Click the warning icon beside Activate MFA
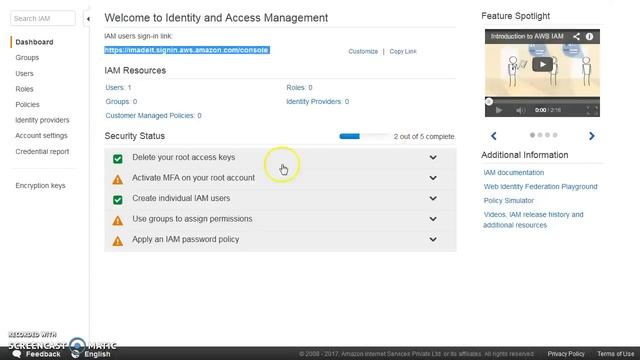 [118, 180]
